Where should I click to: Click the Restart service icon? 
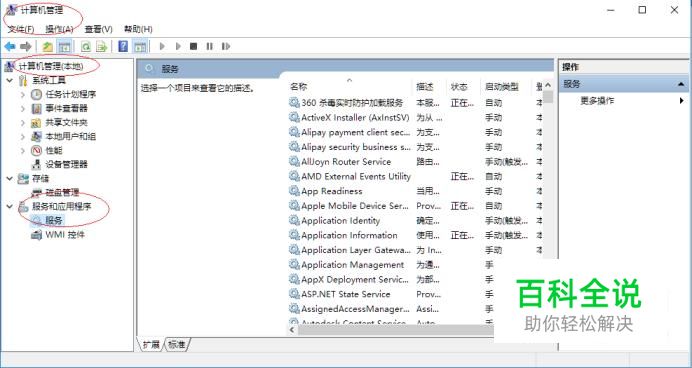[226, 46]
